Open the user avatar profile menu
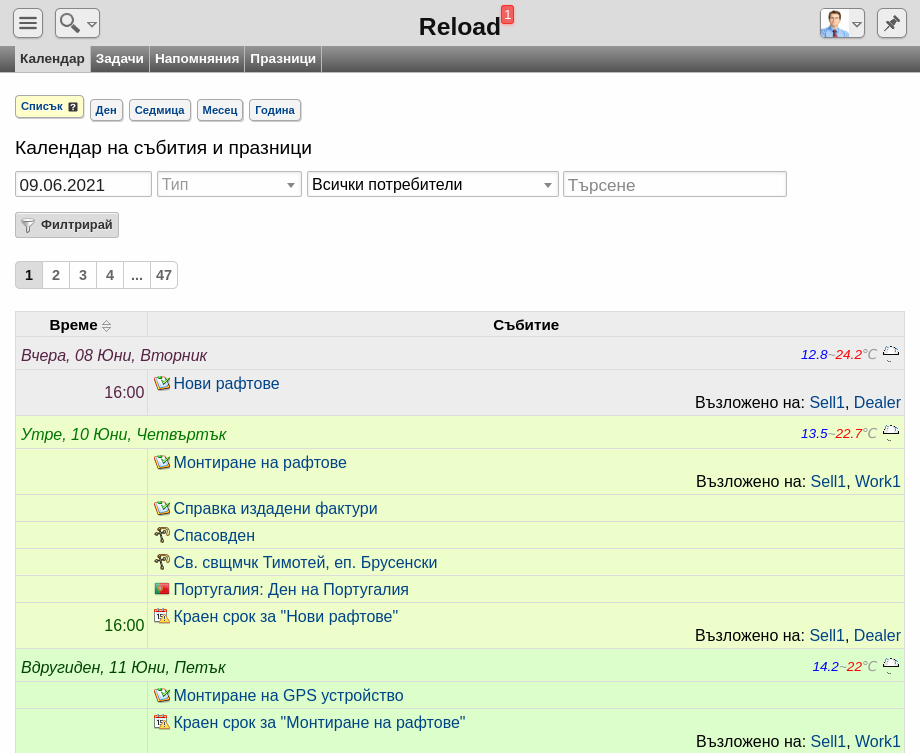Screen dimensions: 920x753 [842, 23]
